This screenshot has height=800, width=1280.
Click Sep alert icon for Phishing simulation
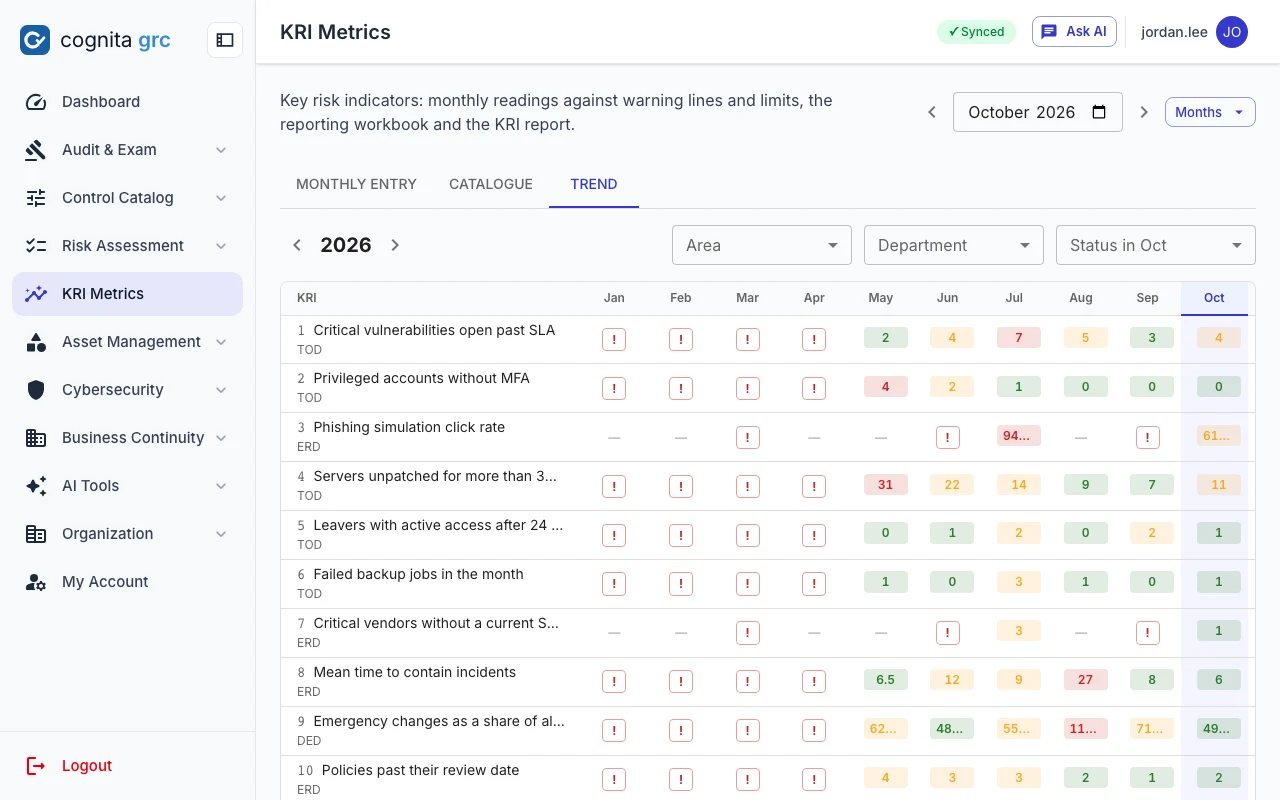1147,437
